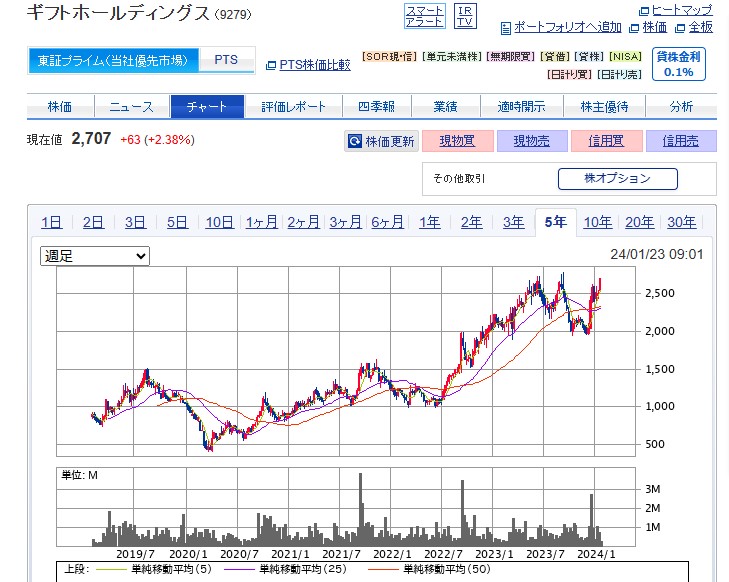Set chart range to 6ヶ月
Image resolution: width=729 pixels, height=582 pixels.
(x=387, y=222)
